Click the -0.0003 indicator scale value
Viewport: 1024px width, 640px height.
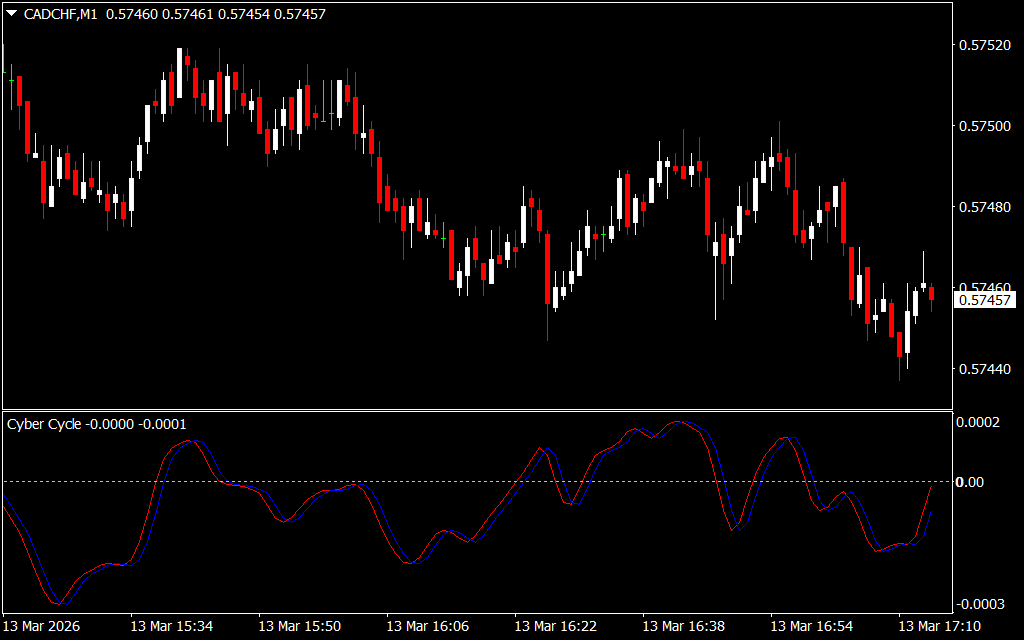[980, 604]
